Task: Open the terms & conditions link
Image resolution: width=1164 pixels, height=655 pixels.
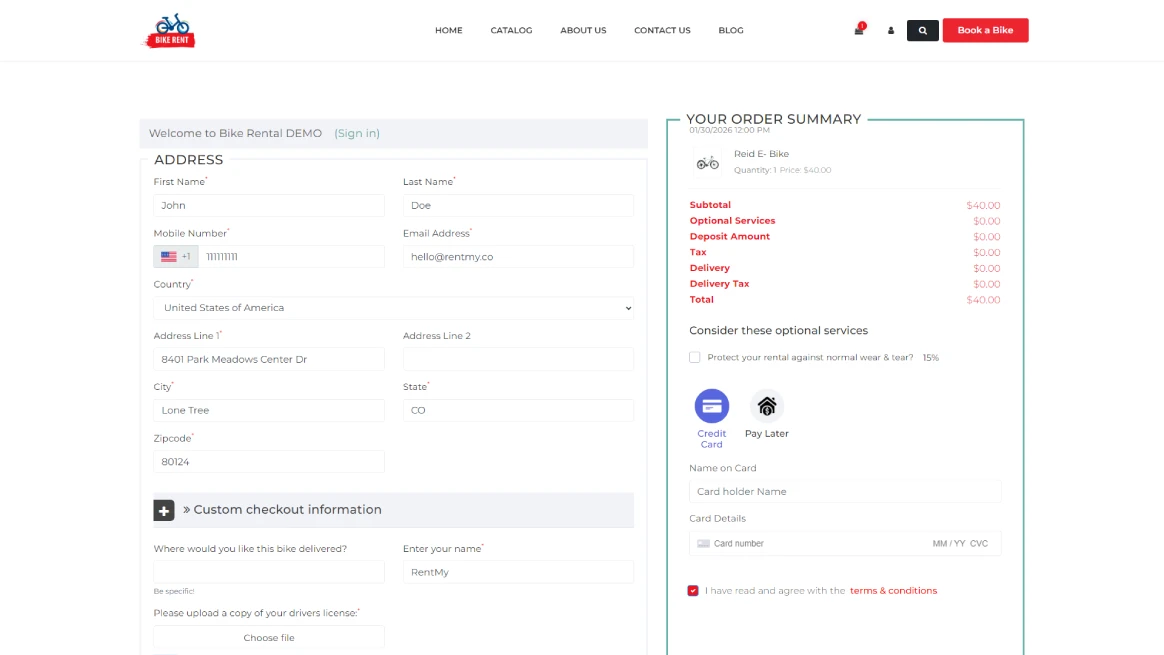Action: [x=893, y=590]
